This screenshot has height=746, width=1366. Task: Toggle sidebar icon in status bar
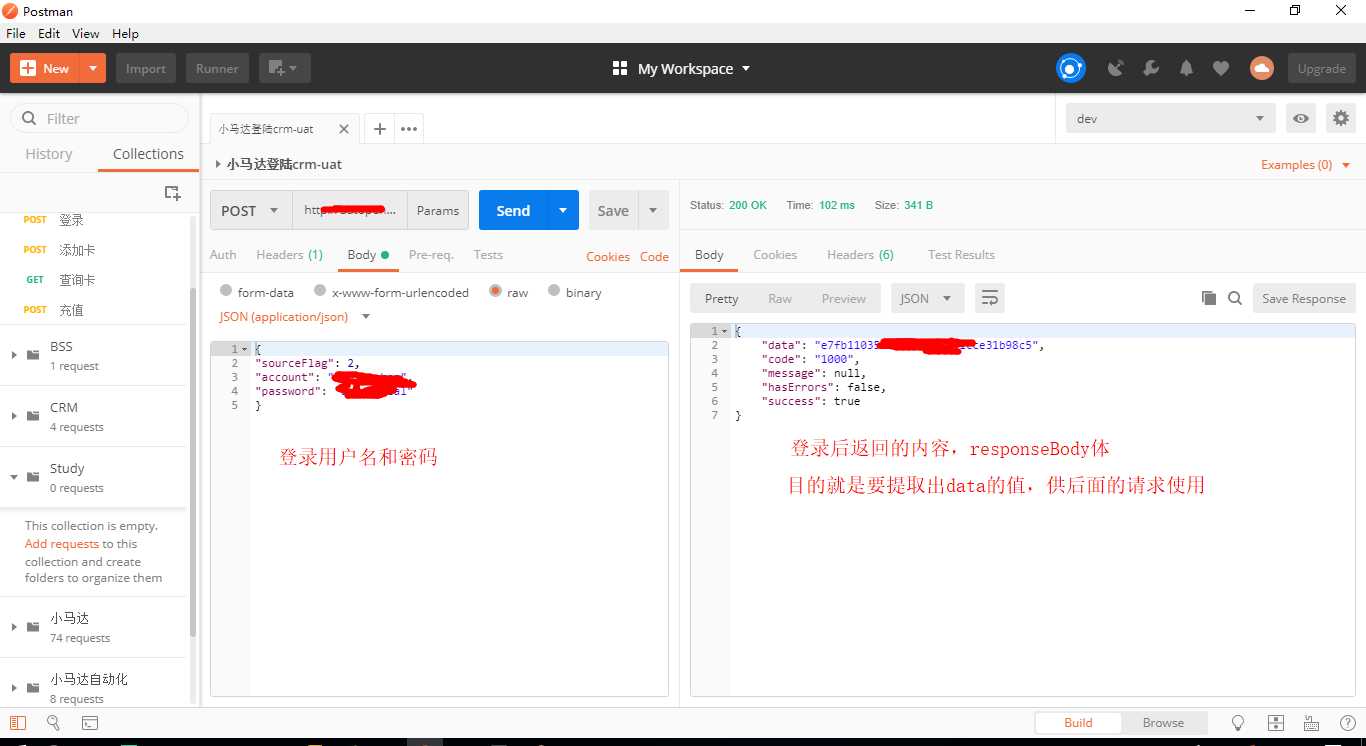pyautogui.click(x=17, y=722)
